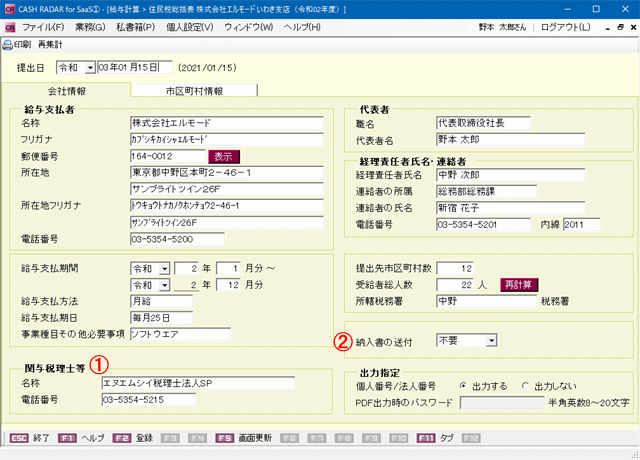
Task: Open the ウィンドウ(W) menu
Action: click(x=249, y=27)
